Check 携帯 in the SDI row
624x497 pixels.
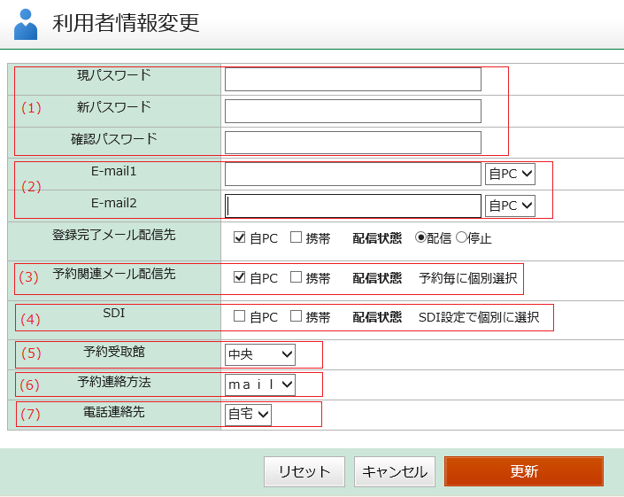point(296,316)
